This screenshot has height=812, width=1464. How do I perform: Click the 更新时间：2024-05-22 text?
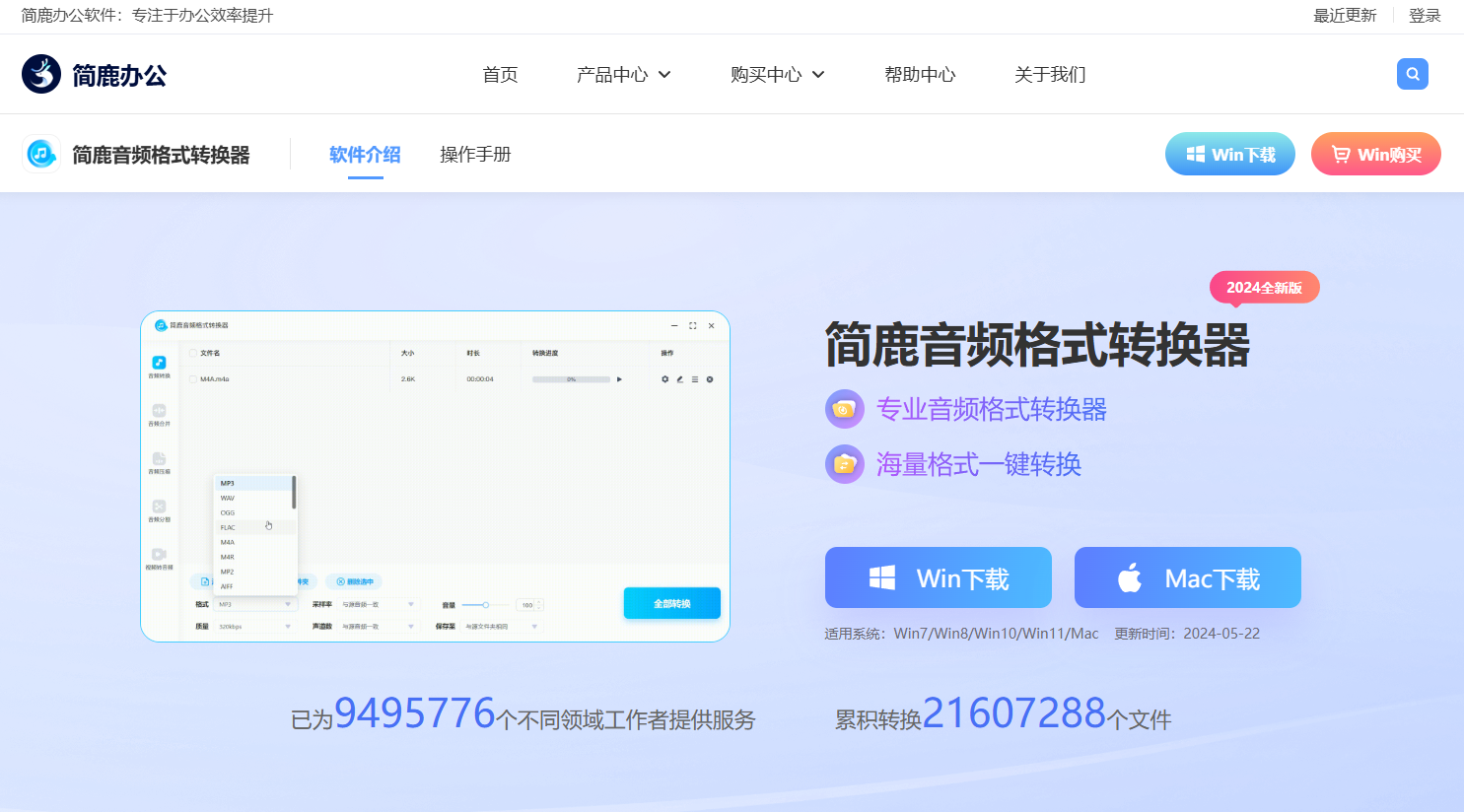click(1187, 634)
